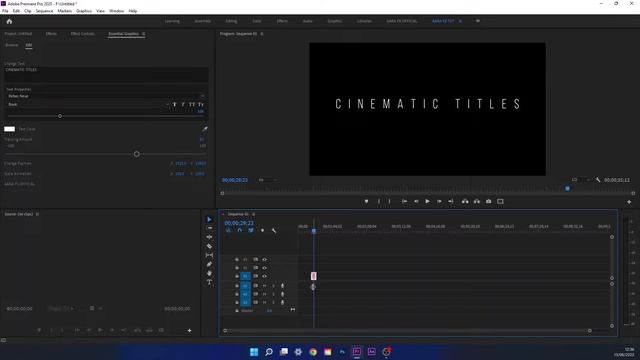The width and height of the screenshot is (640, 360).
Task: Open Program monitor panel menu
Action: tap(262, 34)
